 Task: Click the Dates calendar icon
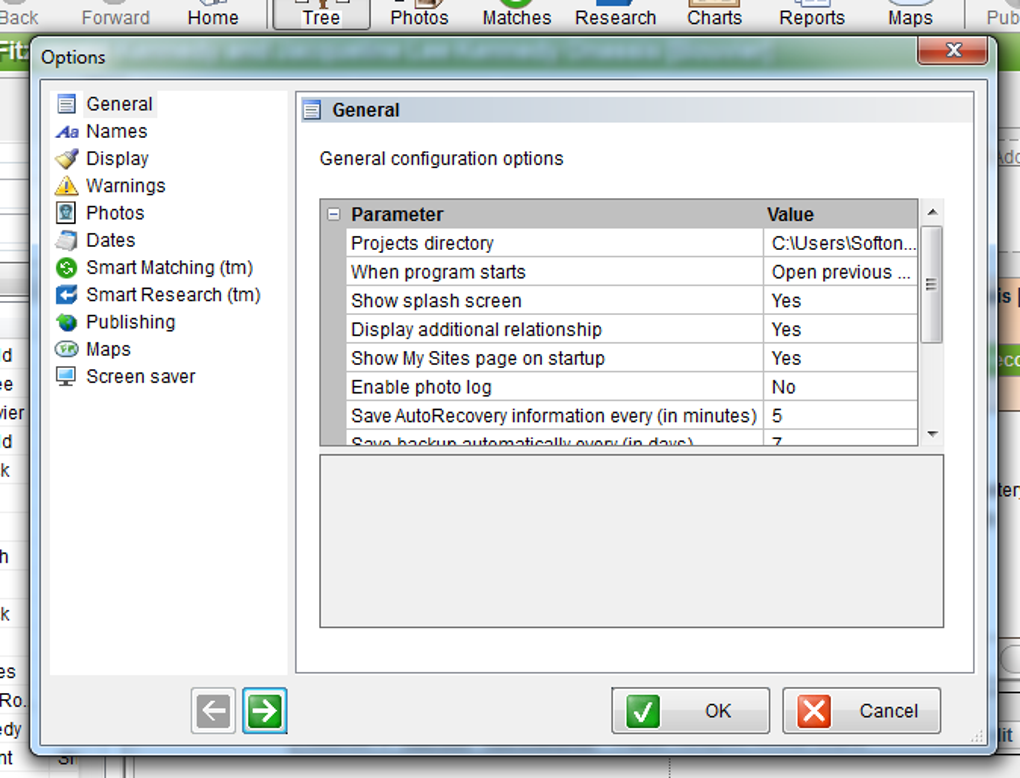click(66, 241)
